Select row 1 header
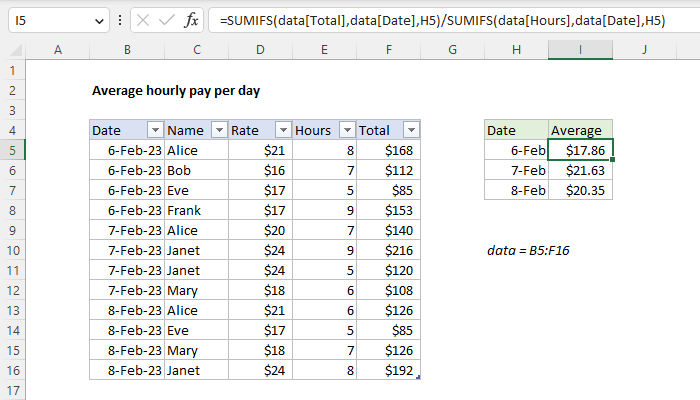Viewport: 700px width, 400px height. [12, 71]
